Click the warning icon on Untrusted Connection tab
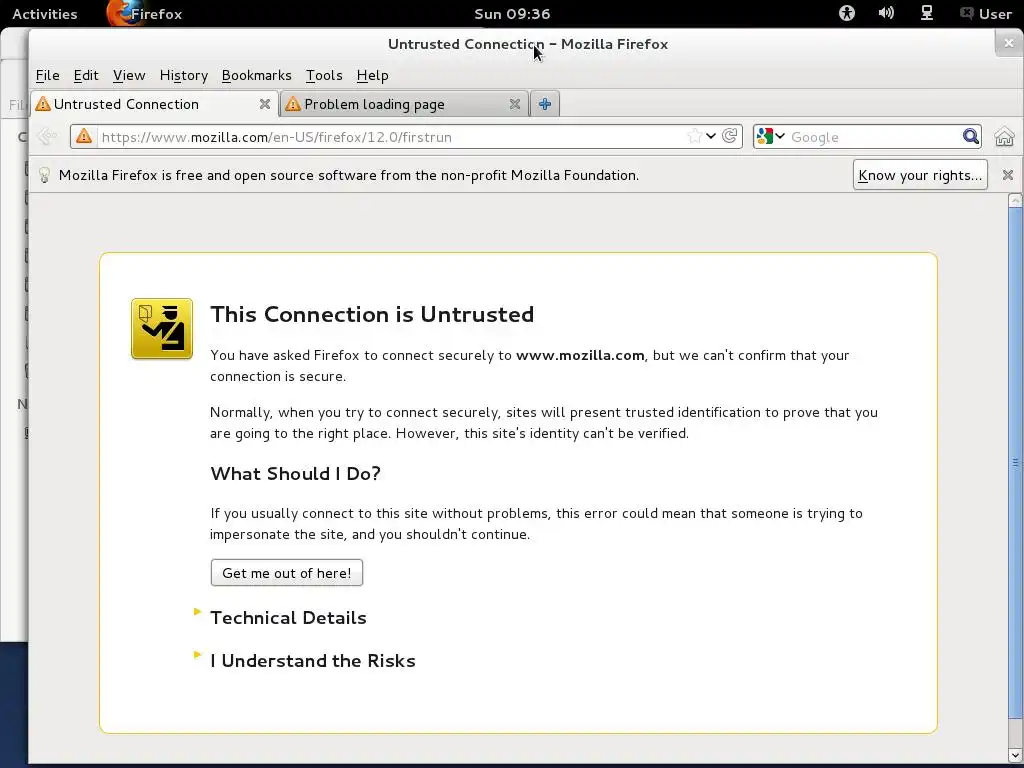 tap(43, 104)
